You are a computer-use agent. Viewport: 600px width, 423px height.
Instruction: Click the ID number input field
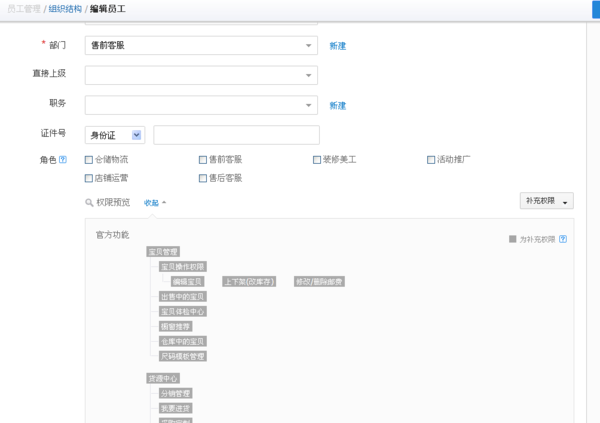tap(236, 135)
